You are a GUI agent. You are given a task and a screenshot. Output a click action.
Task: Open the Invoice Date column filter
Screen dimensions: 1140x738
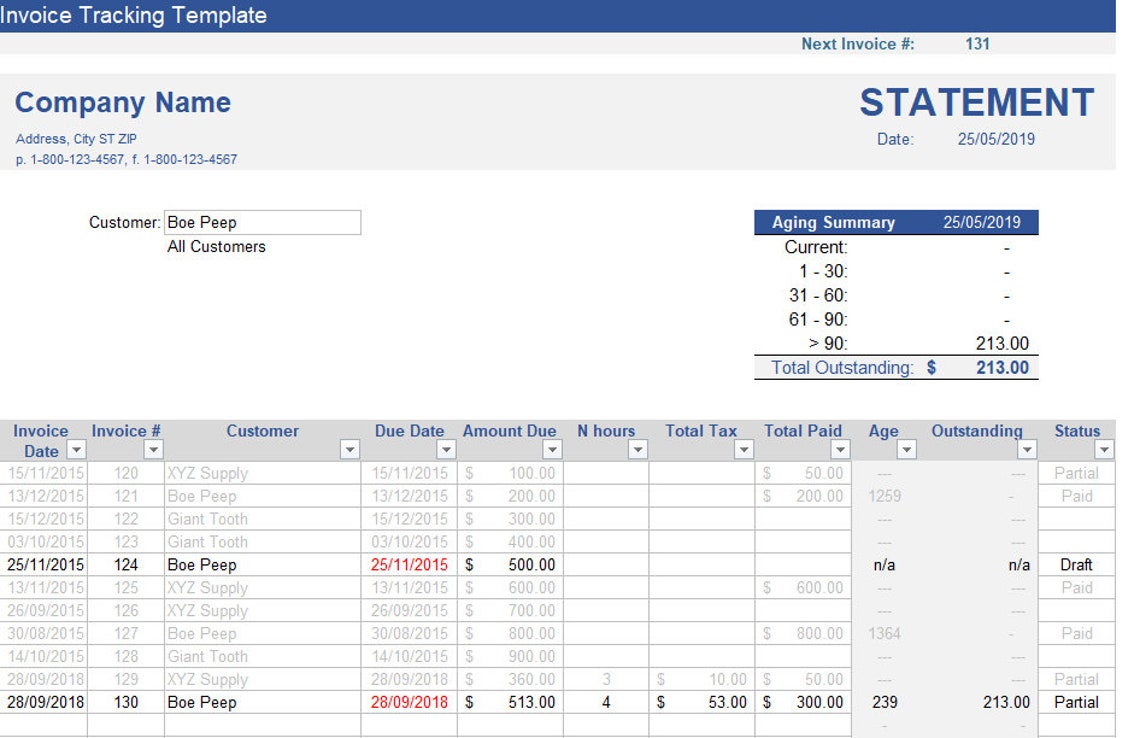(74, 451)
